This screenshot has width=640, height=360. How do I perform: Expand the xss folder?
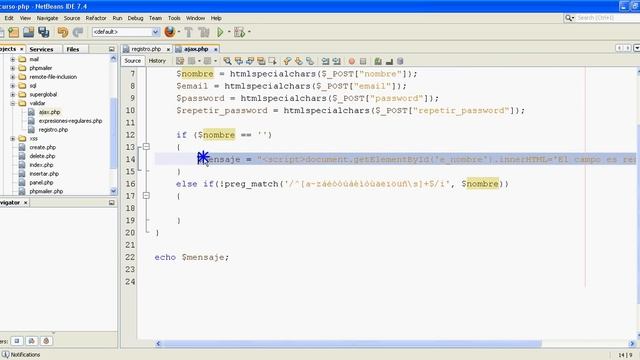tap(13, 139)
